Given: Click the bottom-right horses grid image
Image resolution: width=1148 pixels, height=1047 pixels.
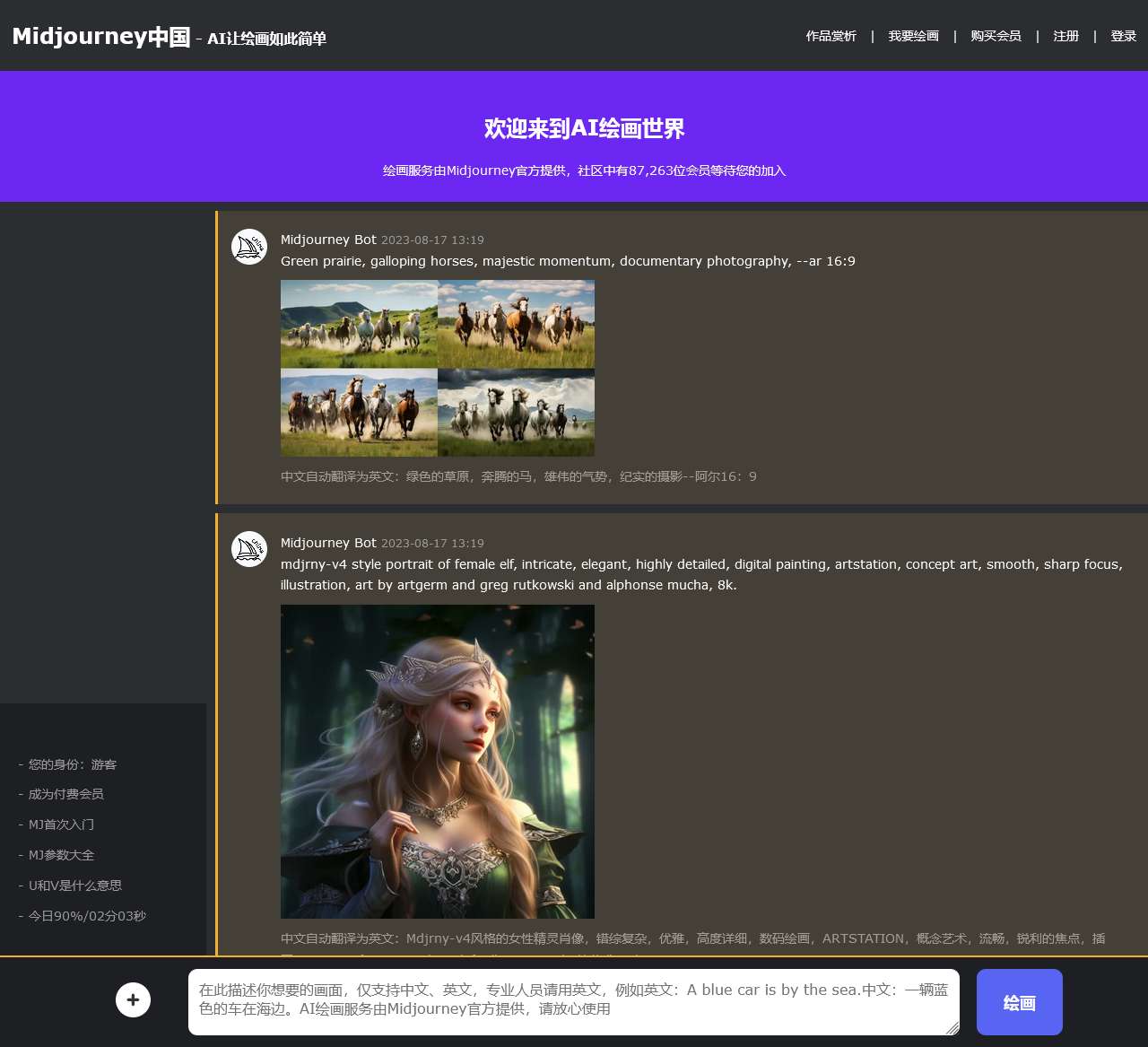Looking at the screenshot, I should [x=516, y=412].
